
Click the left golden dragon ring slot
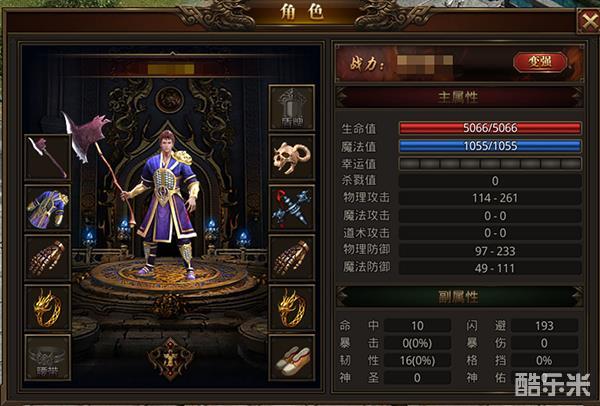47,308
